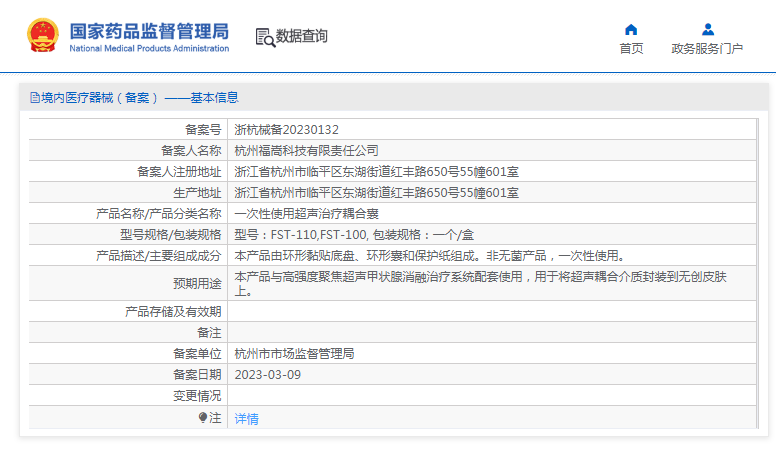Open the 详情 link
This screenshot has width=776, height=454.
(246, 418)
